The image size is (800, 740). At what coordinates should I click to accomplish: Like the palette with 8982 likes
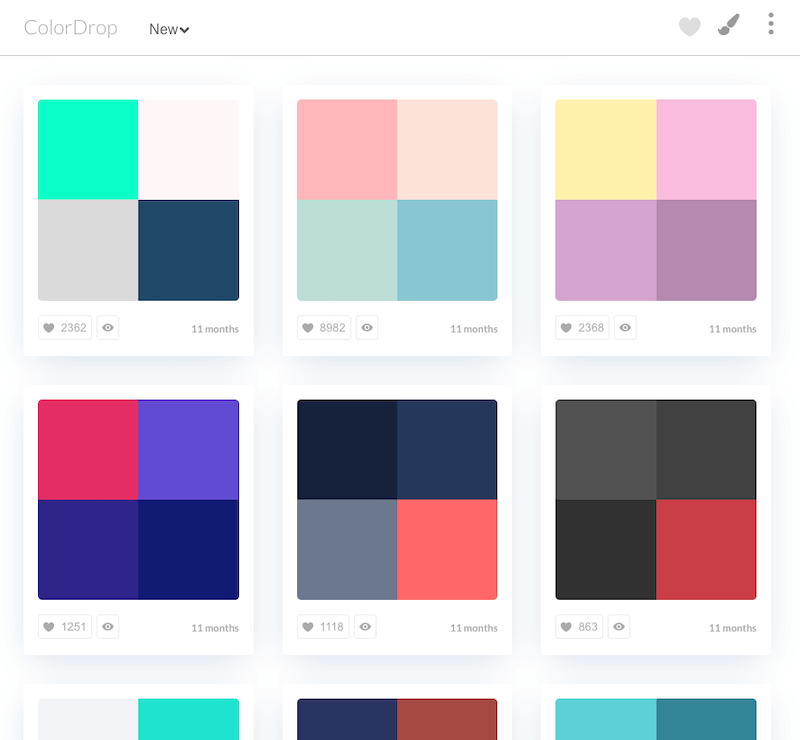[x=324, y=328]
